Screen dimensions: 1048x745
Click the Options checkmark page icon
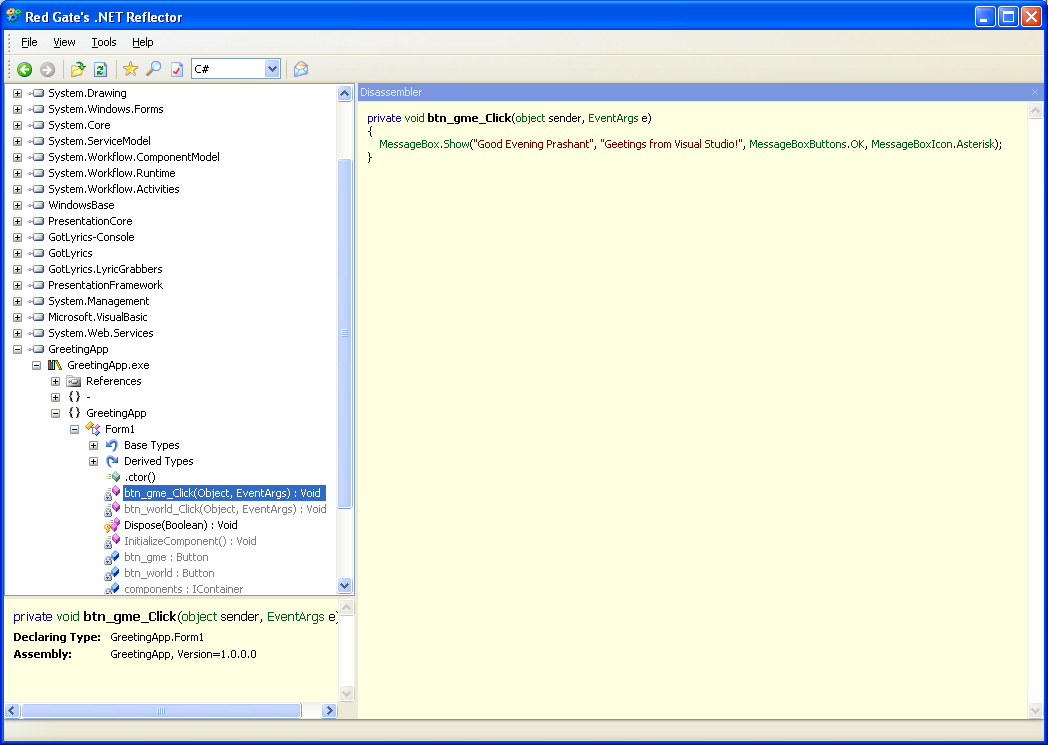pos(176,69)
